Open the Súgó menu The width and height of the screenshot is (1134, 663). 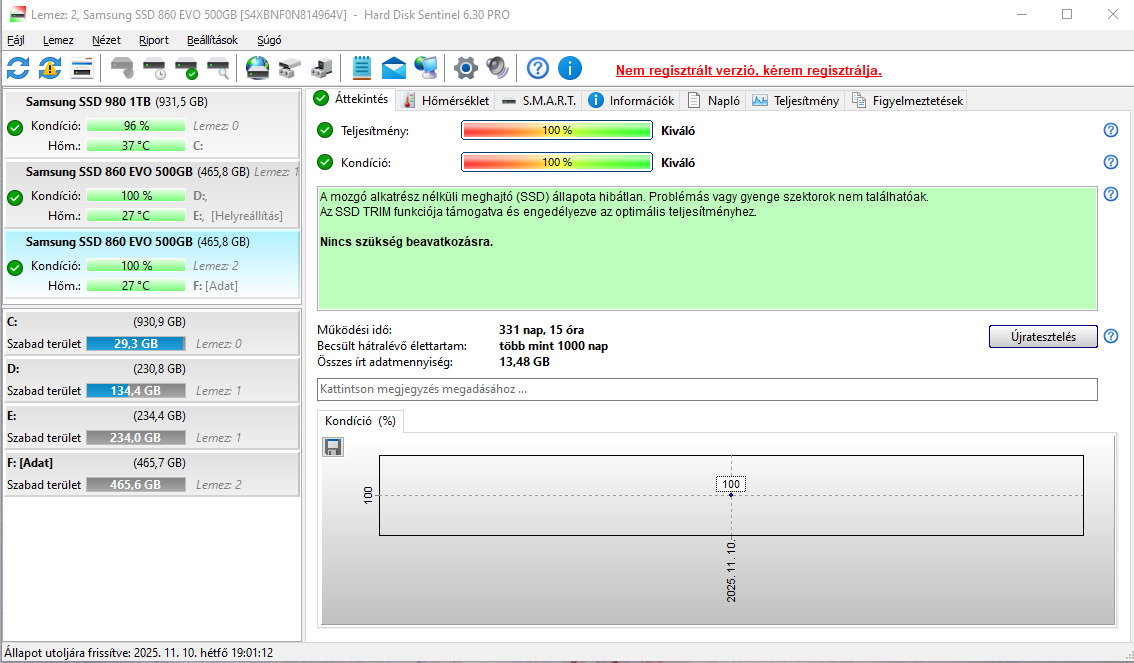coord(269,40)
